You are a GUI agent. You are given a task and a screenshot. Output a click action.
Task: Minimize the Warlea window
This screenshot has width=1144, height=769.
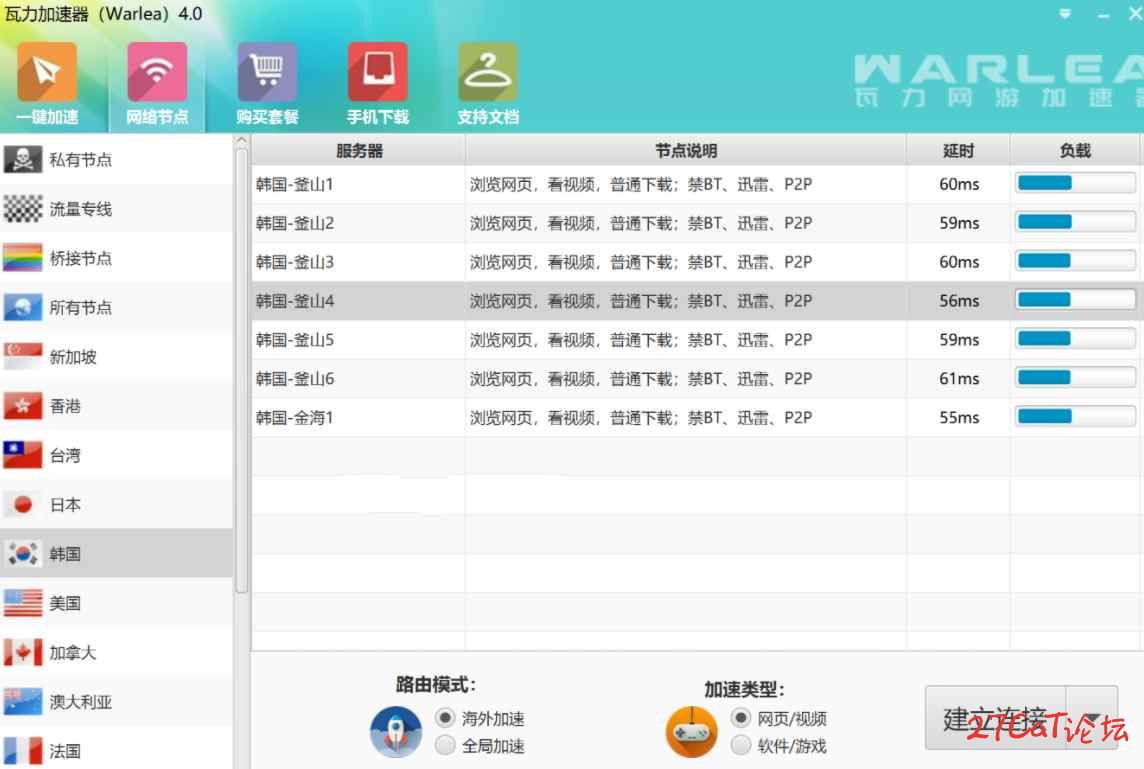point(1103,15)
